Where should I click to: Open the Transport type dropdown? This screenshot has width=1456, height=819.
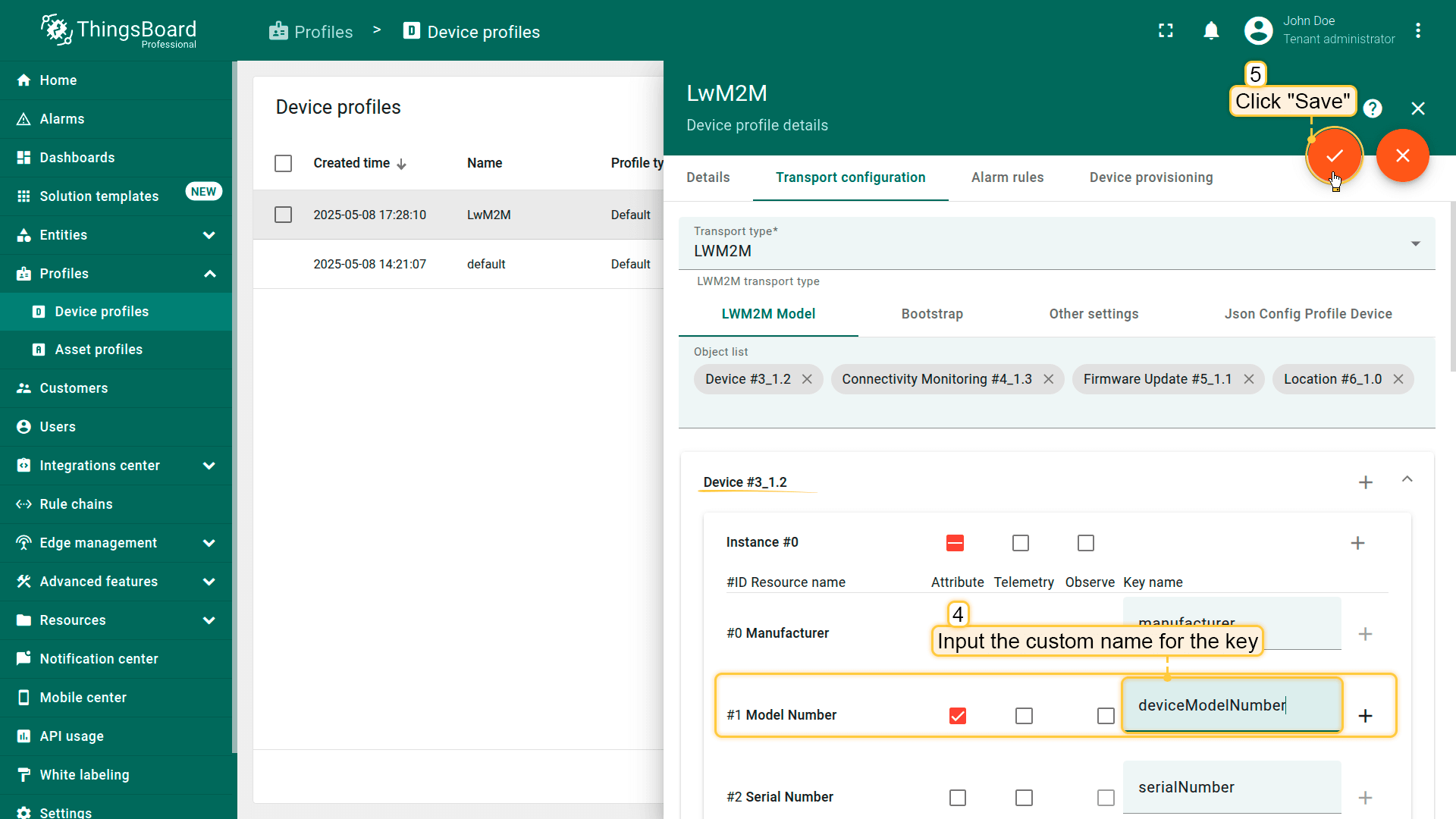(x=1056, y=243)
